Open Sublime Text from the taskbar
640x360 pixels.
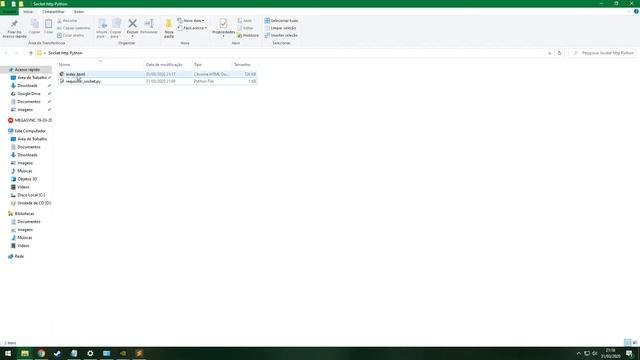[139, 353]
